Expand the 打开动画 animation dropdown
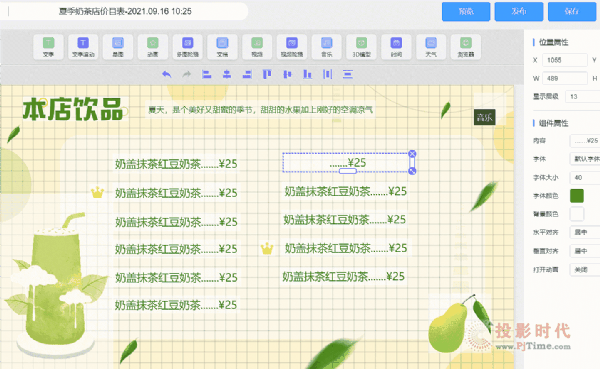This screenshot has width=600, height=369. click(x=585, y=269)
